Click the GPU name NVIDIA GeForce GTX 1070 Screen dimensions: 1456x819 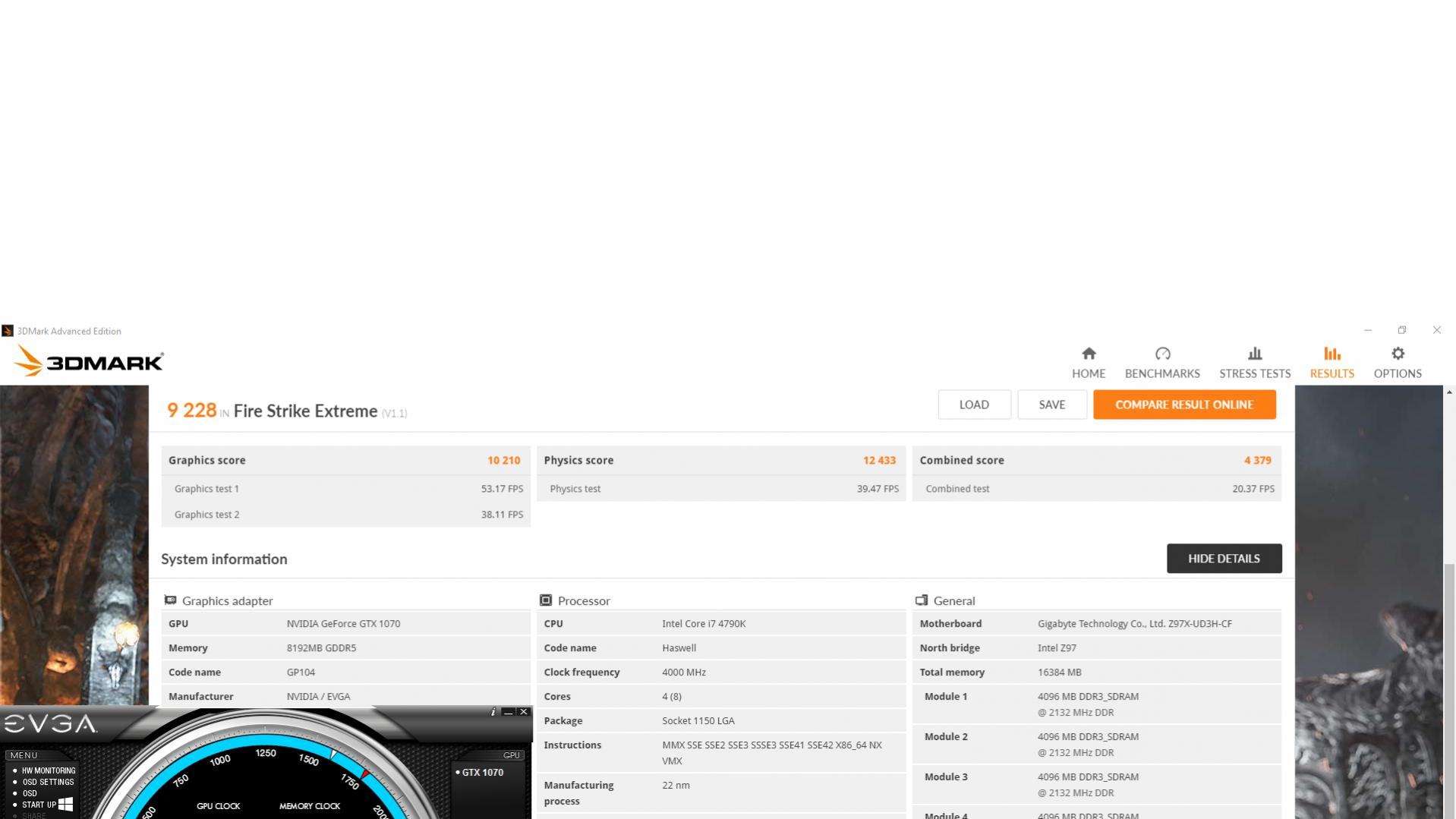343,624
